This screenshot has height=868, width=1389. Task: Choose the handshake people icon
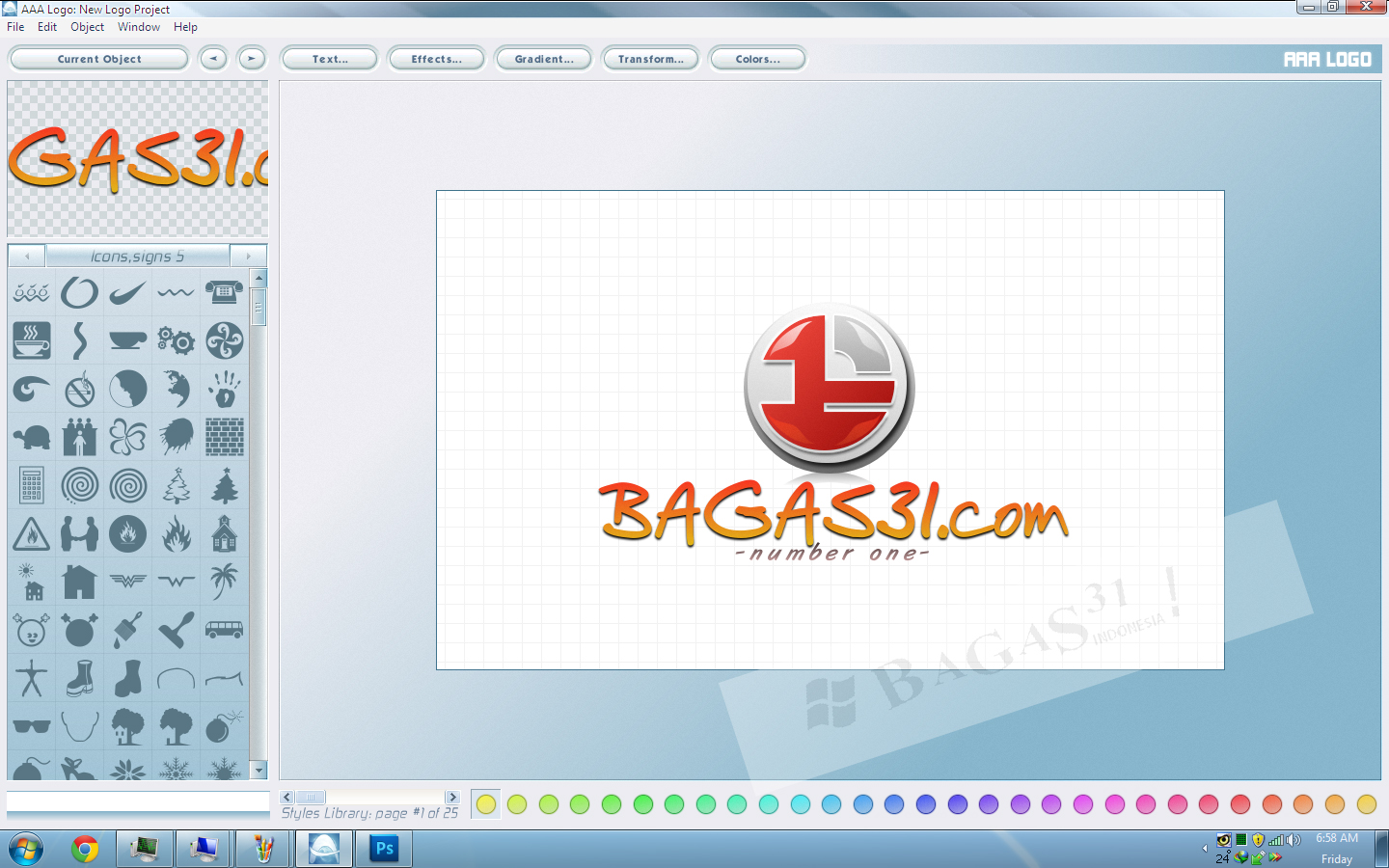(x=80, y=533)
